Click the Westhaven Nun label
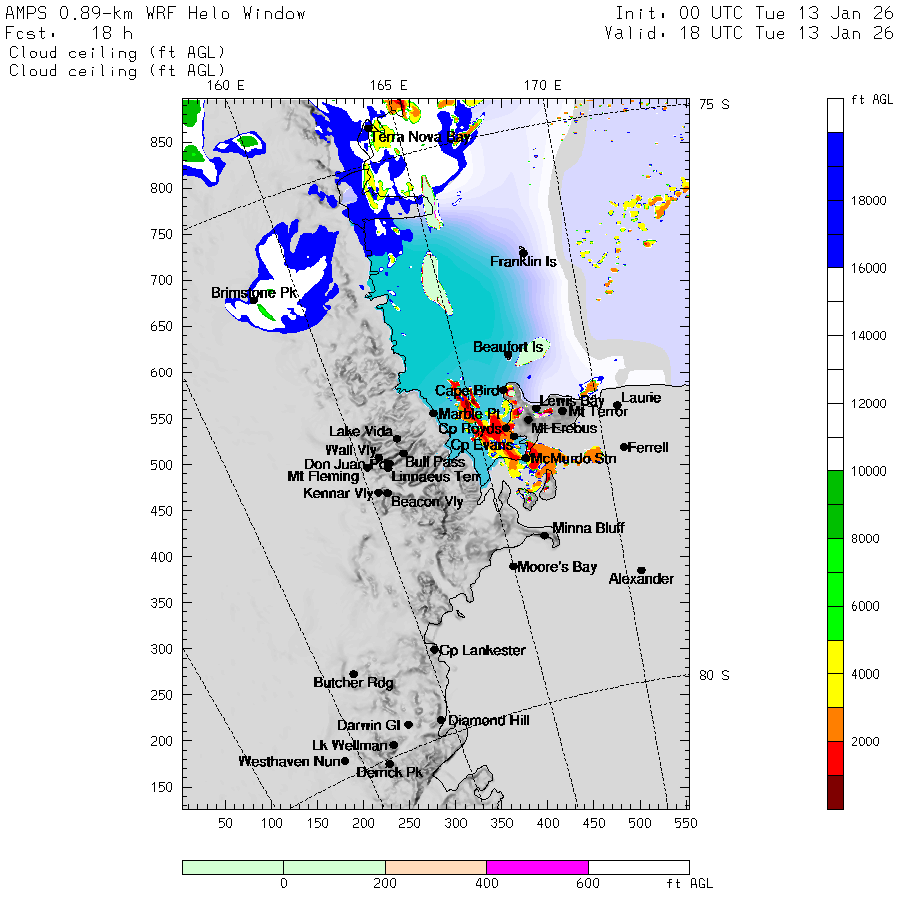900x900 pixels. tap(289, 761)
